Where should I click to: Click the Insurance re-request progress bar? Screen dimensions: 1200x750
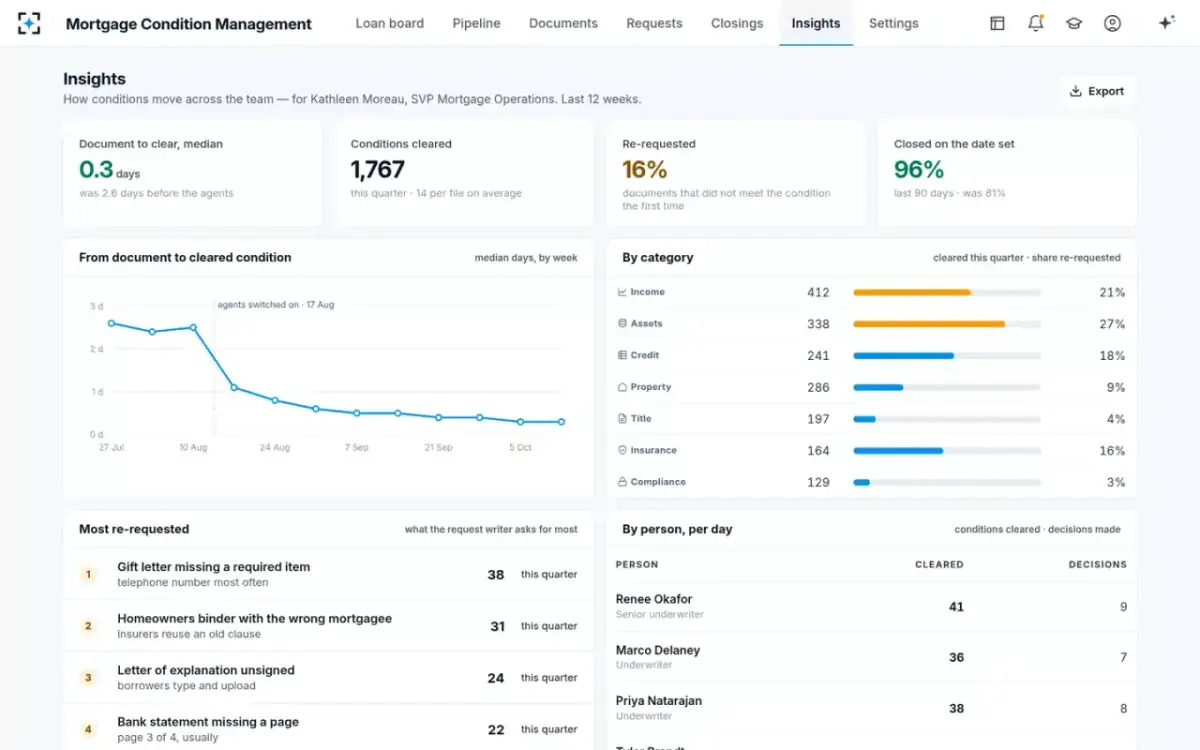(947, 450)
